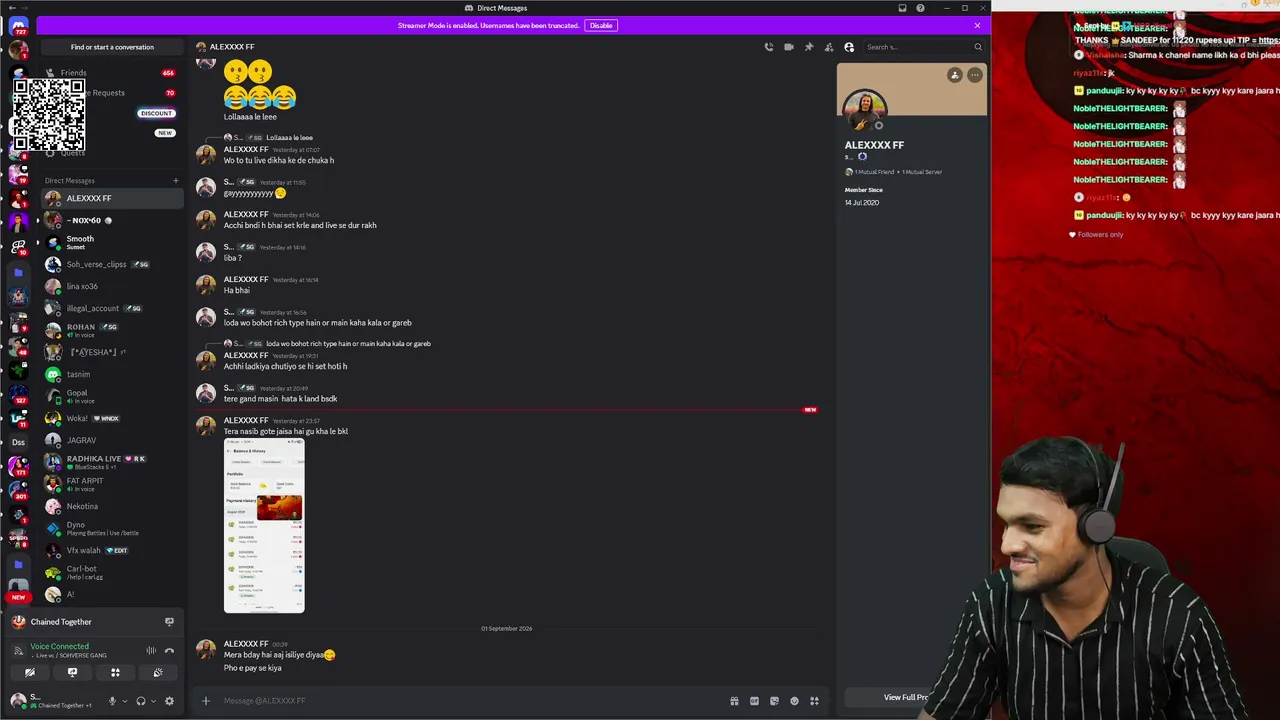Open the lina xo36 direct message
This screenshot has height=720, width=1280.
tap(112, 286)
